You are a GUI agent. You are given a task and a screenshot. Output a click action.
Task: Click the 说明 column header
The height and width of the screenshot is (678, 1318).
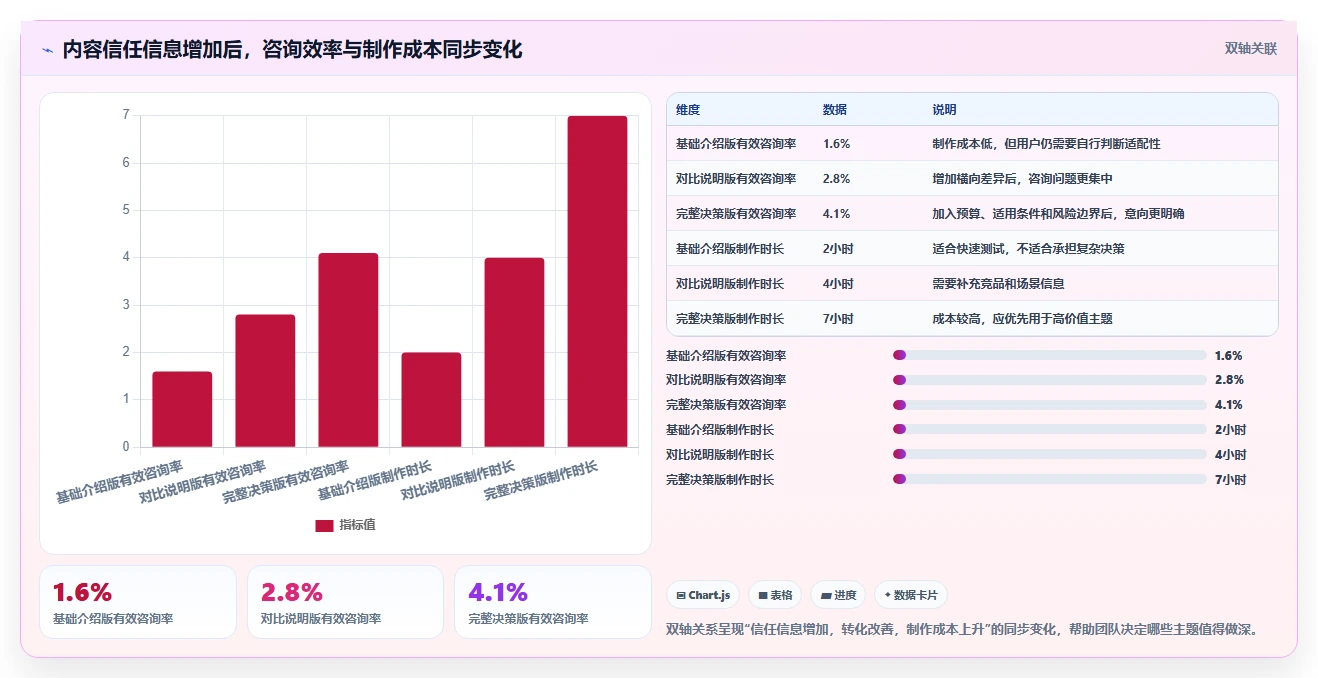(x=944, y=110)
